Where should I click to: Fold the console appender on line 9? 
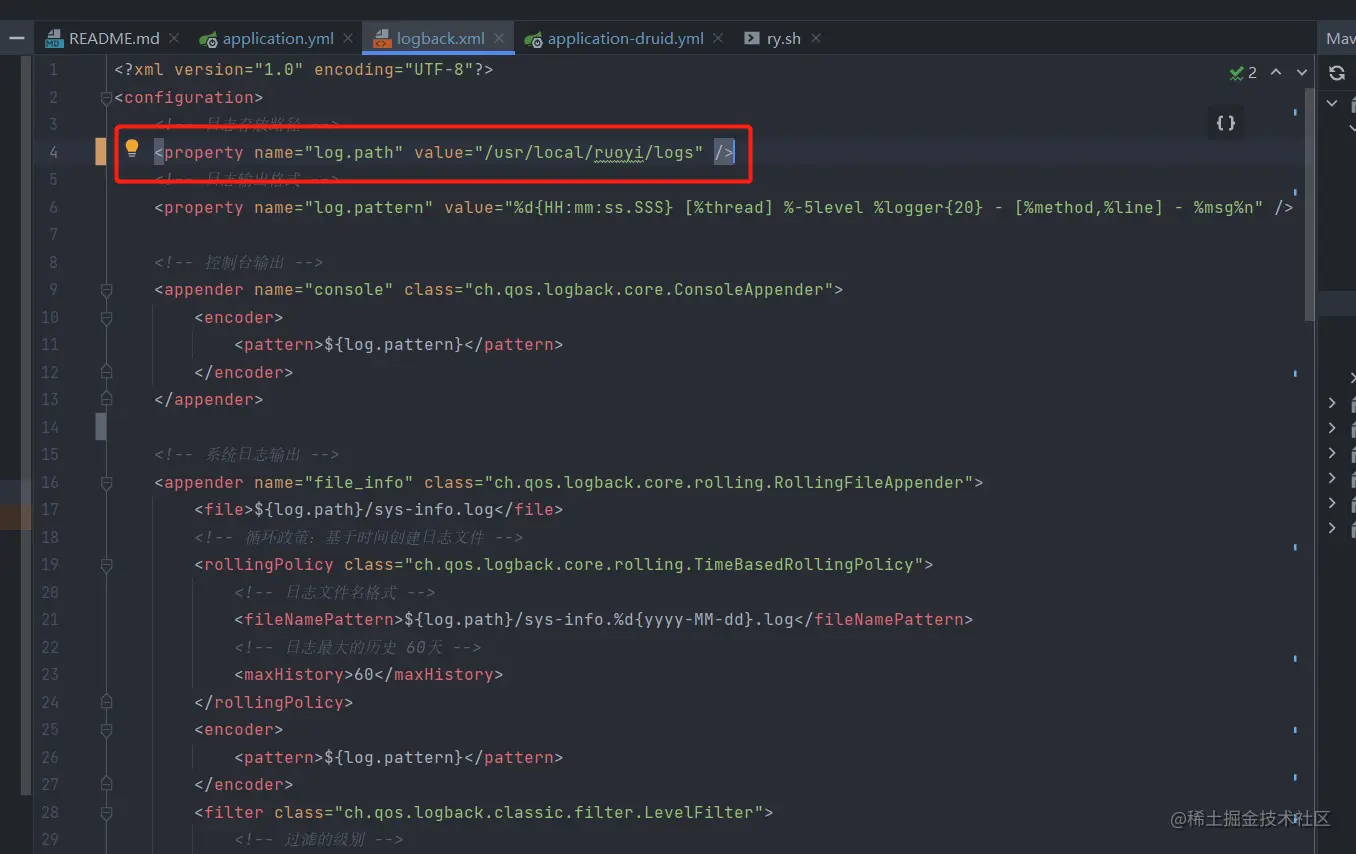pos(106,290)
